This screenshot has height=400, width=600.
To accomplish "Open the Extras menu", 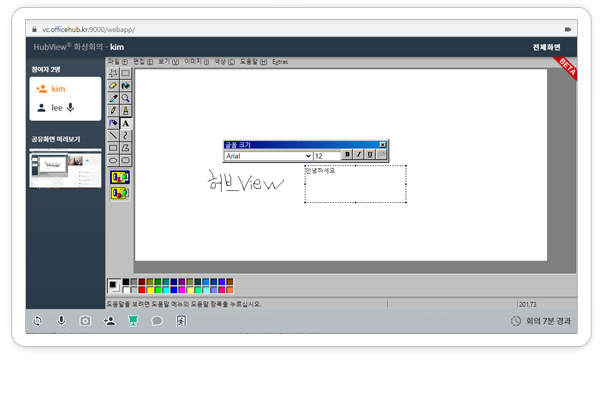I will tap(280, 62).
